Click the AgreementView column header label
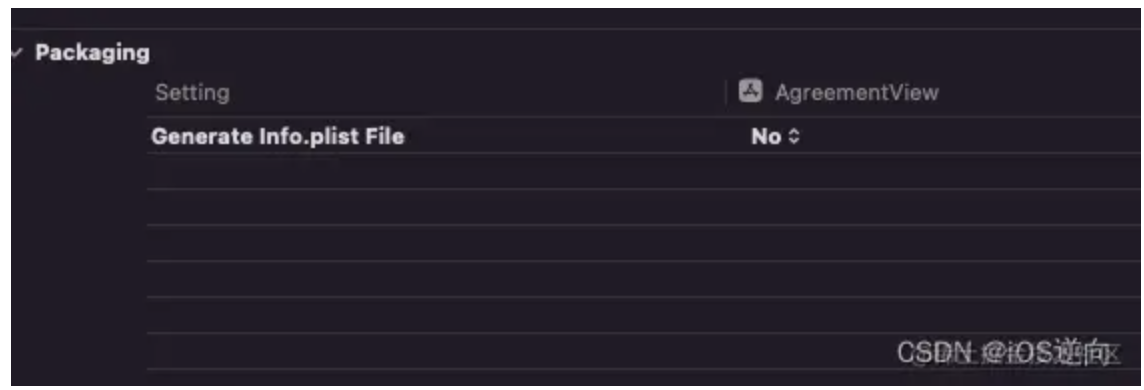This screenshot has height=390, width=1144. tap(857, 93)
